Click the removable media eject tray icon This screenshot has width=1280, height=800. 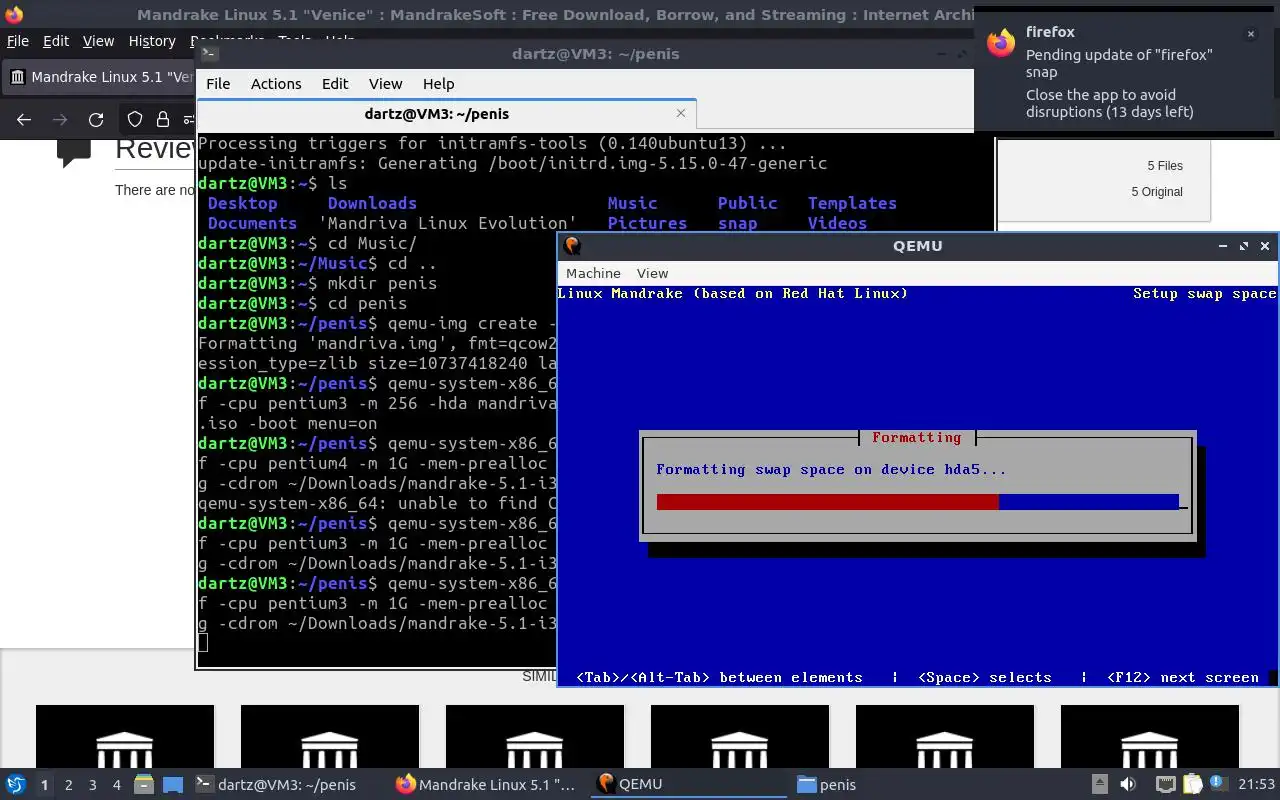tap(1100, 784)
